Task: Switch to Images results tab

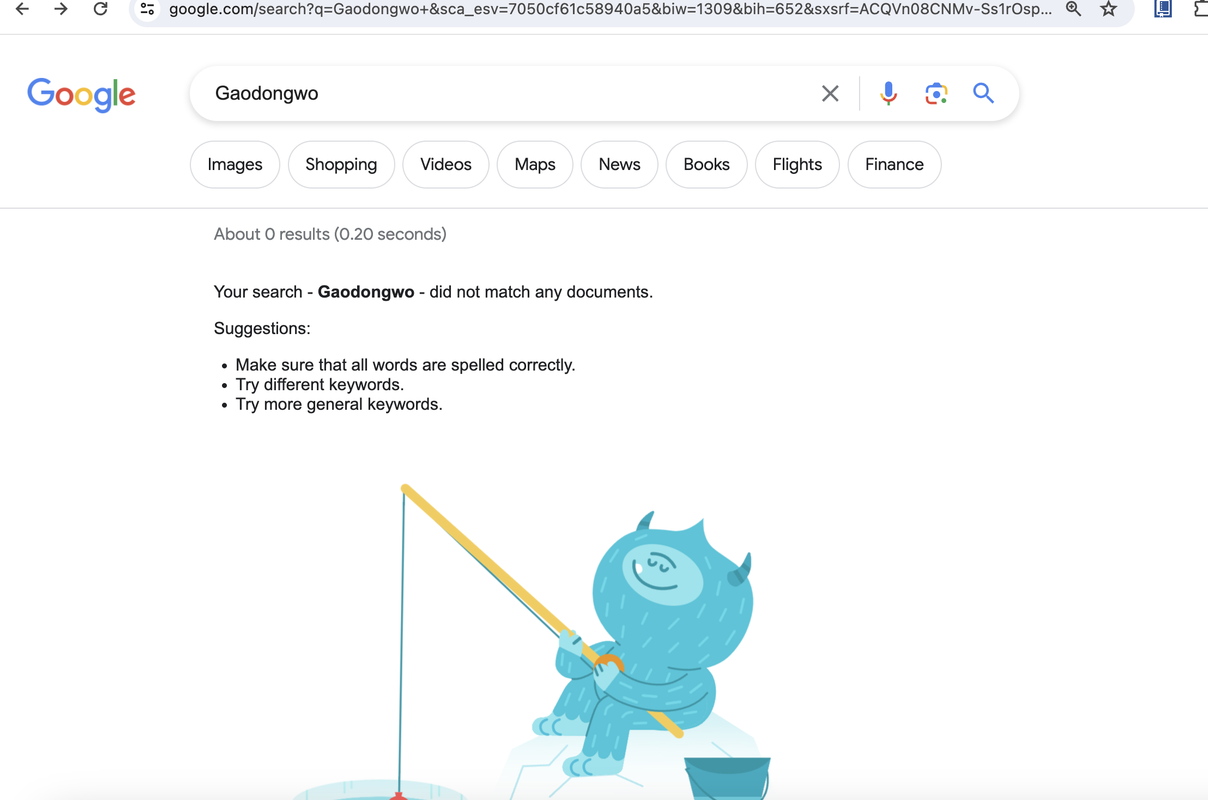Action: point(235,164)
